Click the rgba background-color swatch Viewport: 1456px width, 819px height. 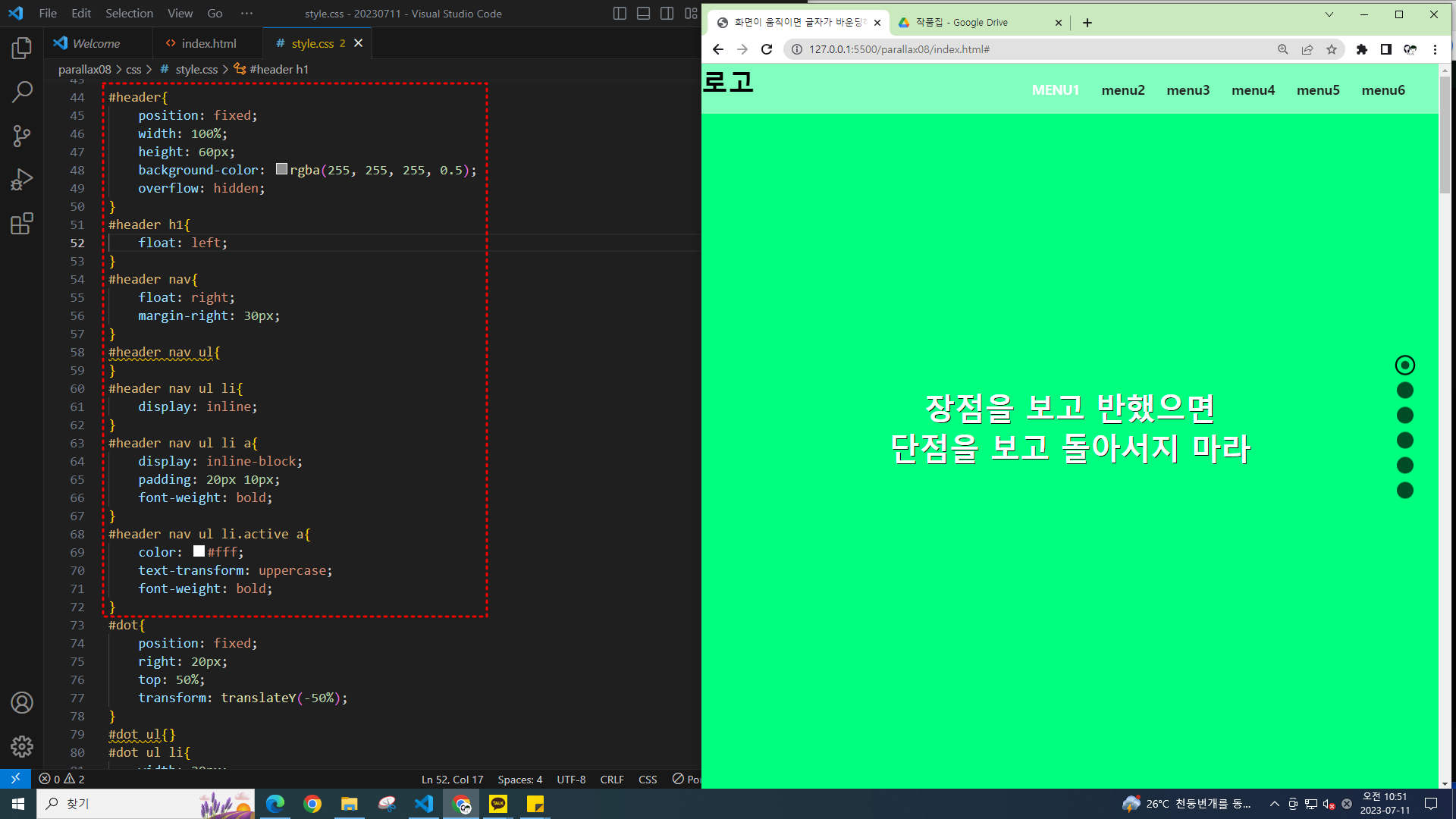coord(281,169)
